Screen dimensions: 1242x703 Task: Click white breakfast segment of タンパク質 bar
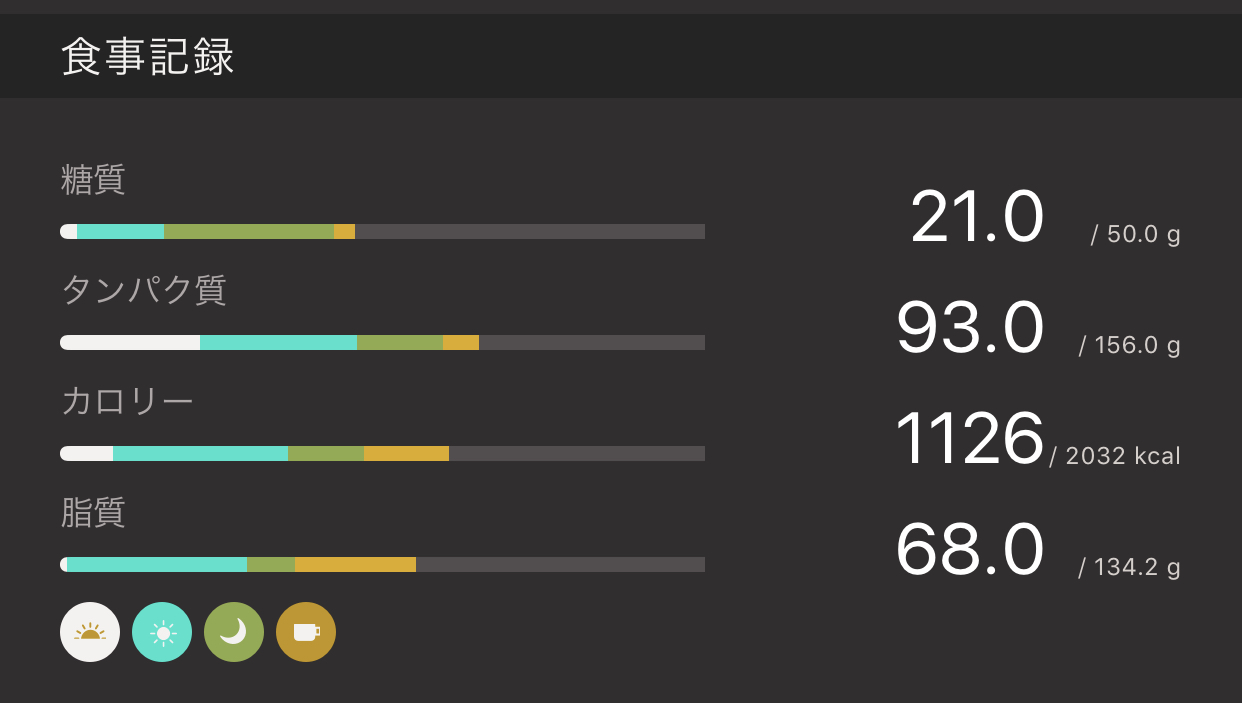click(x=130, y=343)
